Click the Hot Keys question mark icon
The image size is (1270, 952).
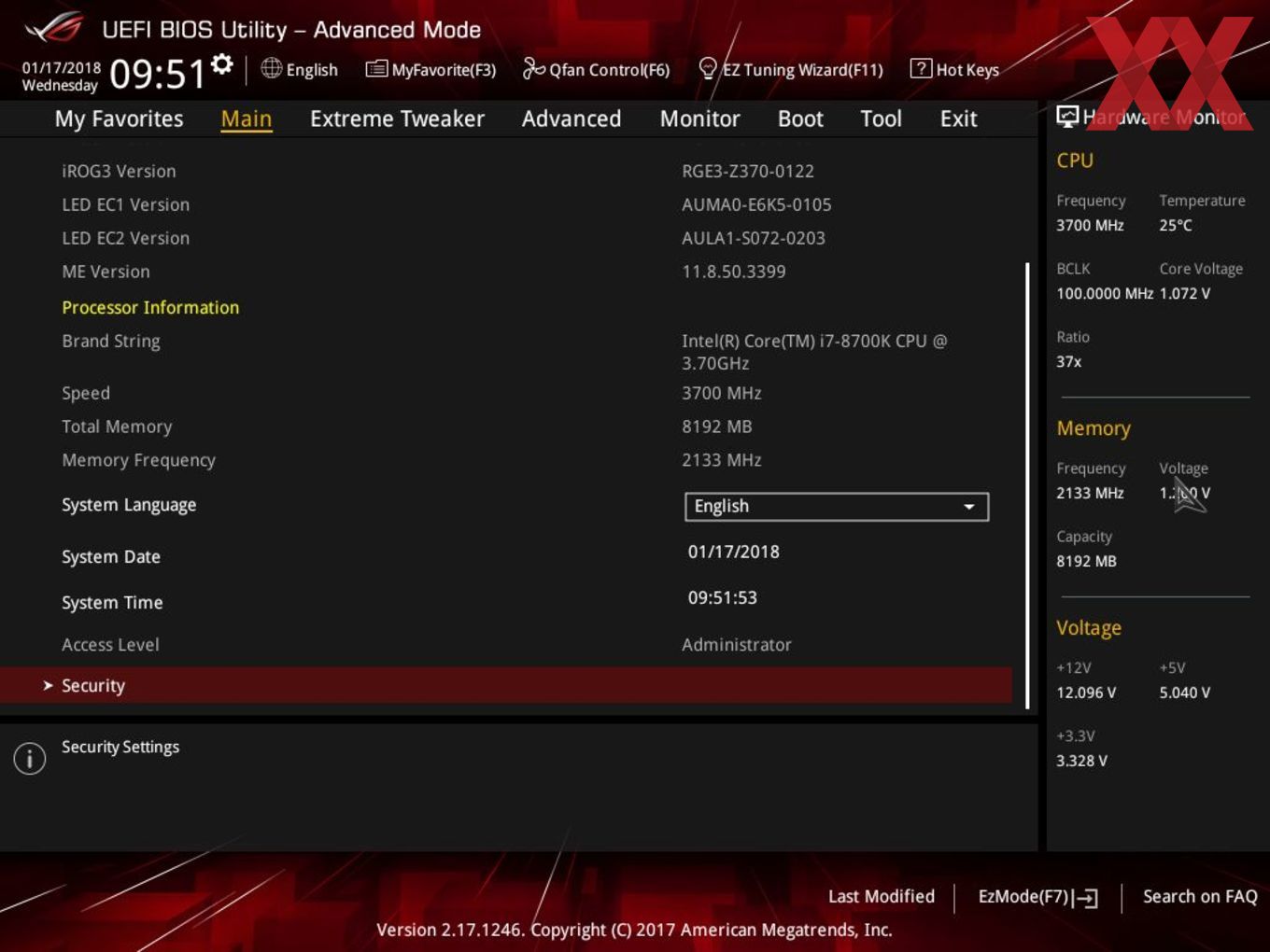[x=921, y=68]
